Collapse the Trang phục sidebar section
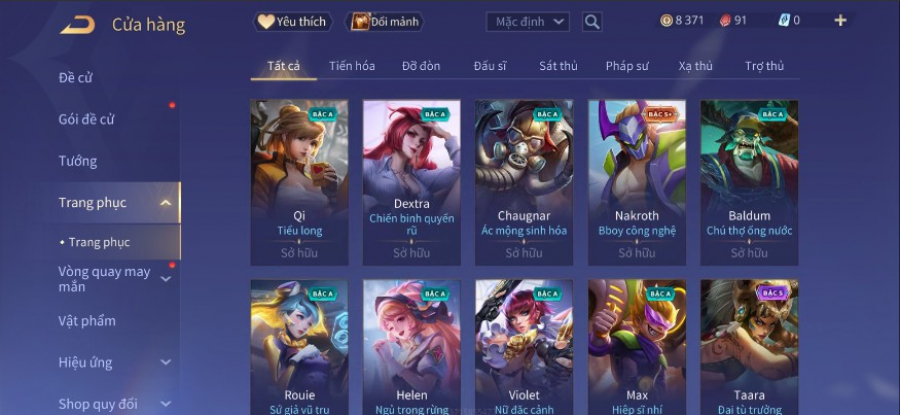 pyautogui.click(x=165, y=203)
